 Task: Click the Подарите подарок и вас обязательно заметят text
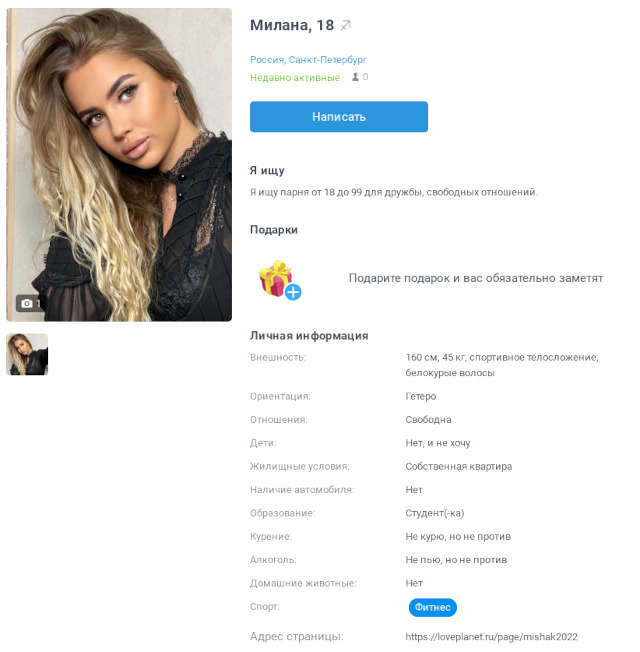coord(476,278)
